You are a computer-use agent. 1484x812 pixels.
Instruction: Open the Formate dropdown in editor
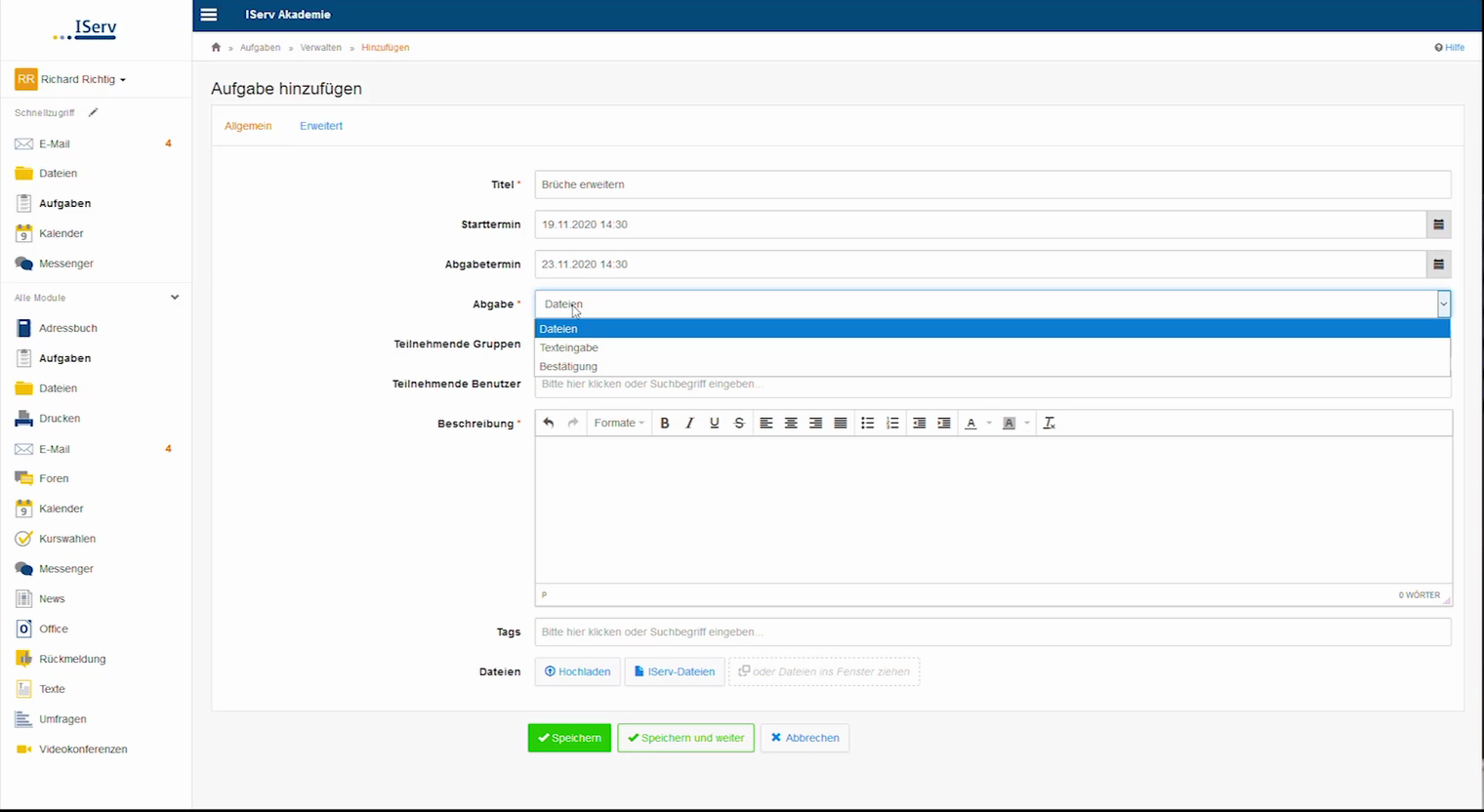tap(619, 423)
